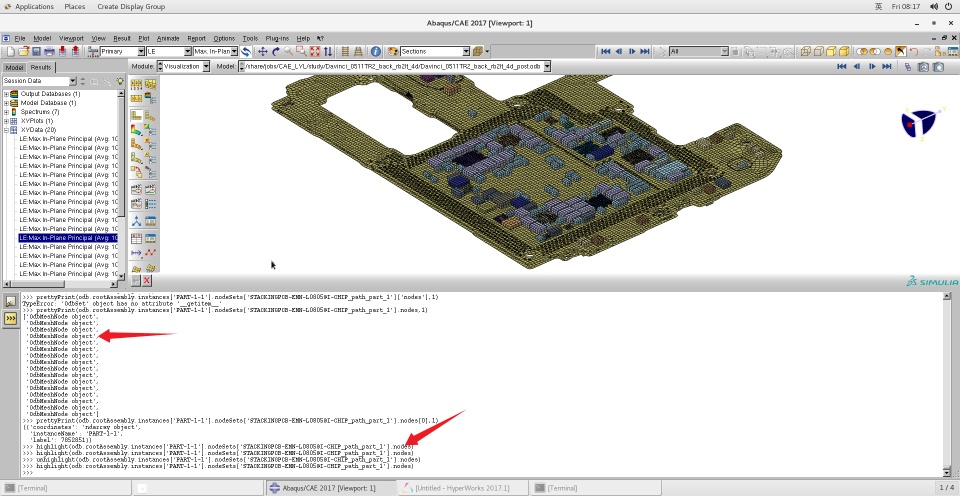
Task: Auto-fit view red arrows icon
Action: (315, 51)
